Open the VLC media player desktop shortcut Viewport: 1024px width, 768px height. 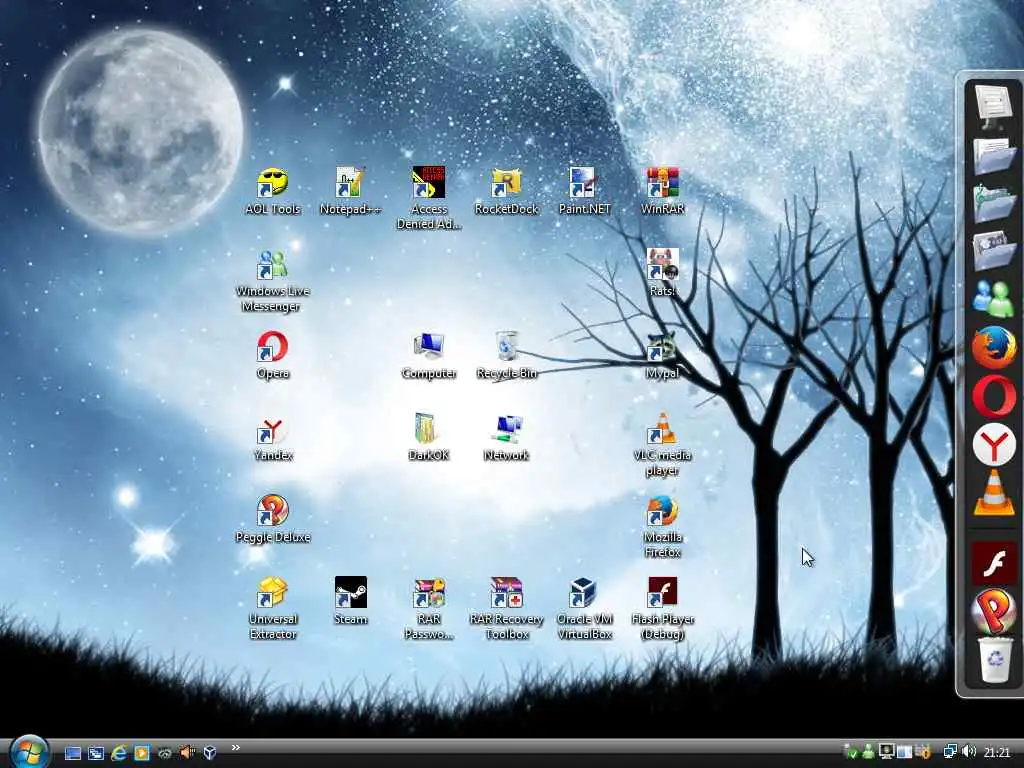[x=662, y=445]
